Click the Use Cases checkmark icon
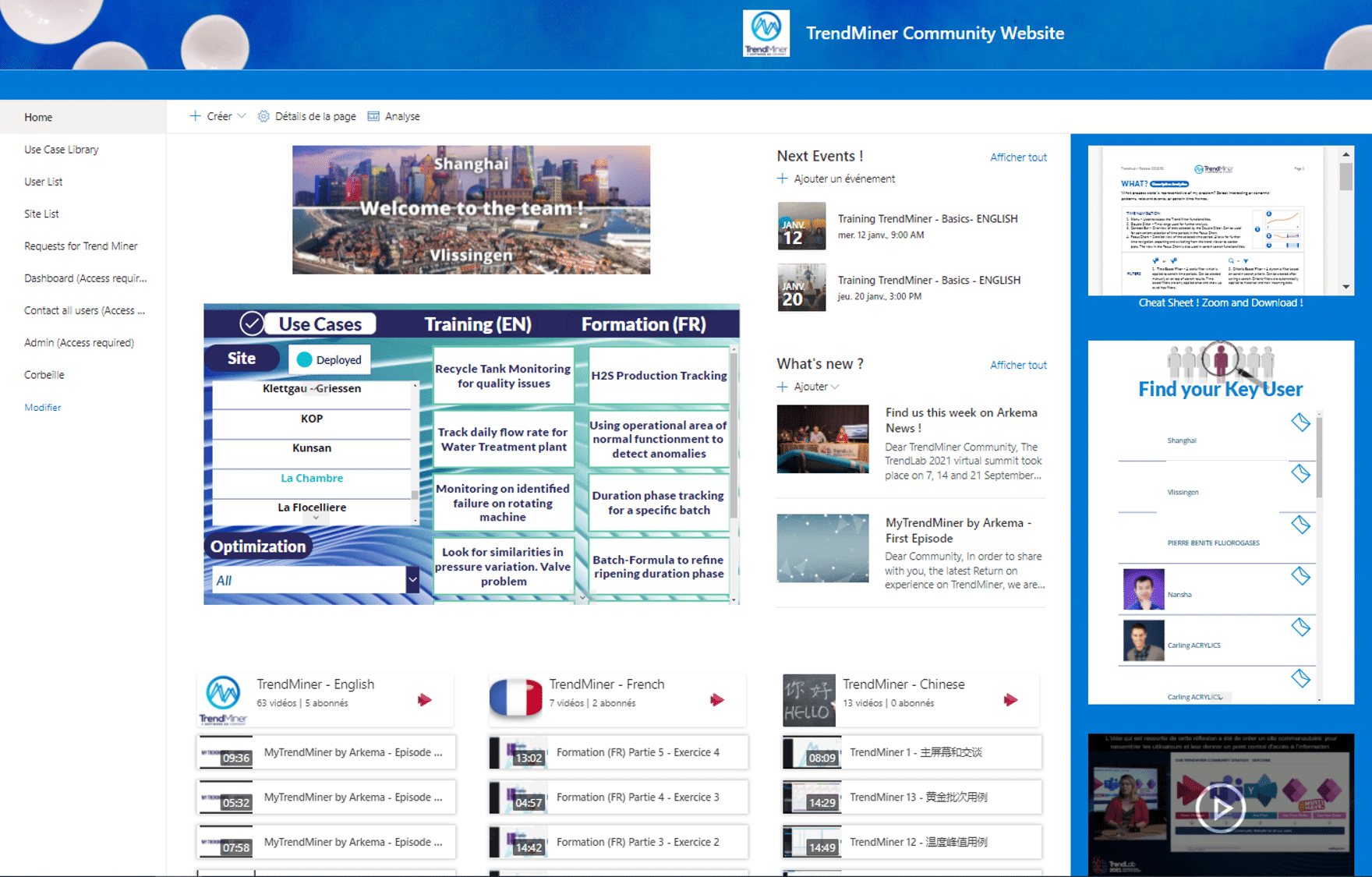1372x877 pixels. click(251, 323)
